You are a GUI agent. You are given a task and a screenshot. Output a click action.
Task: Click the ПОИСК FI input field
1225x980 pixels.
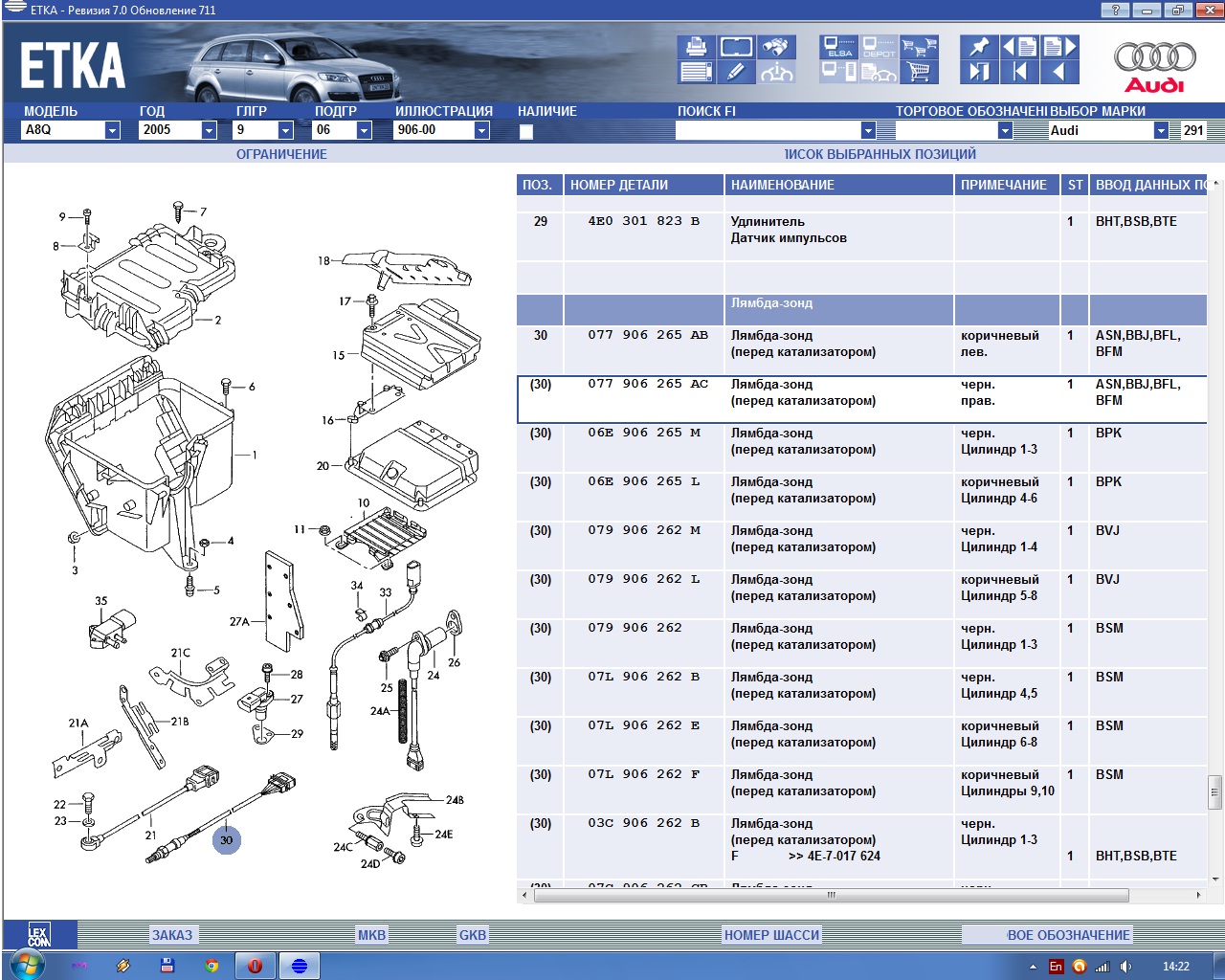(768, 130)
